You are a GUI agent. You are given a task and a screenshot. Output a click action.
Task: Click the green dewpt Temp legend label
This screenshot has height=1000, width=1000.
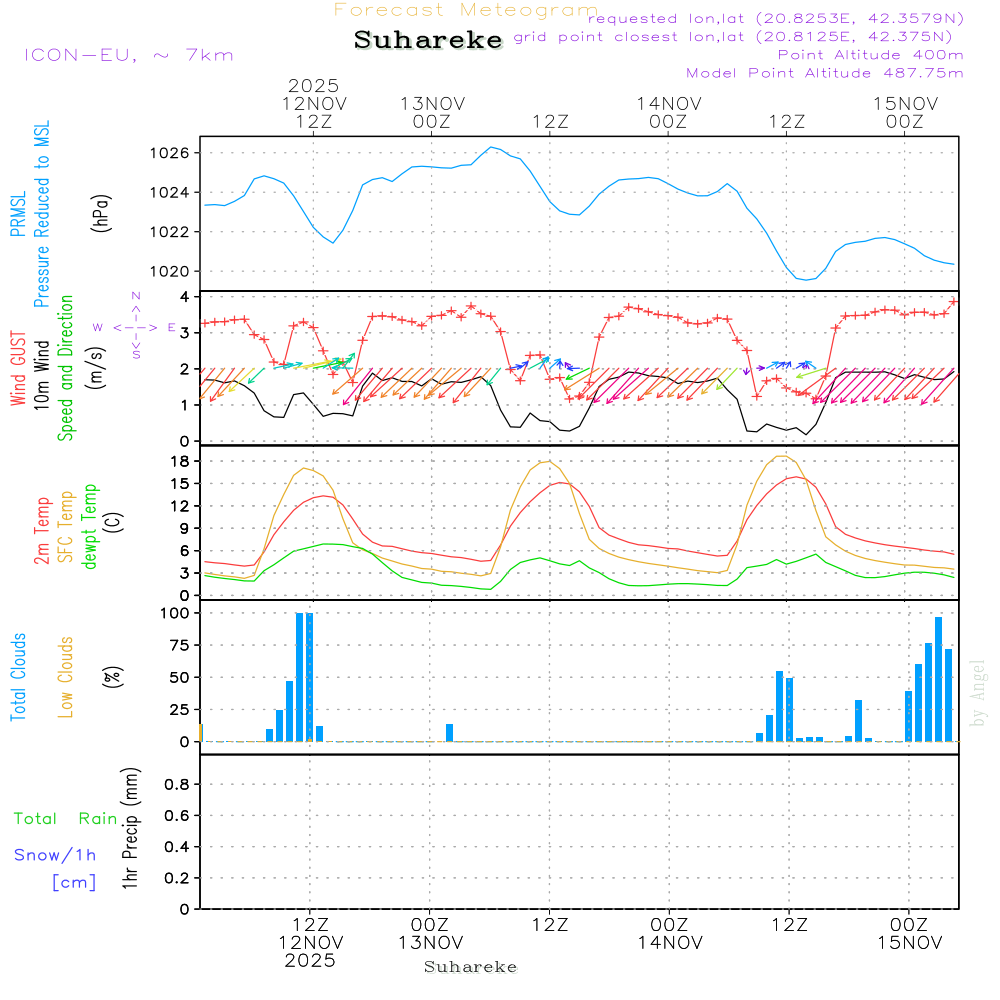[x=91, y=527]
